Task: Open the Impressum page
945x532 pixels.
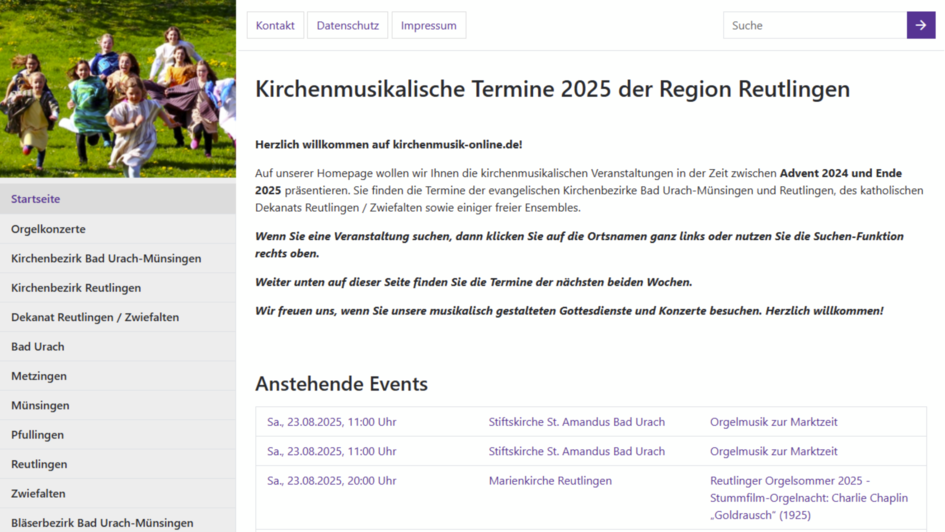Action: pyautogui.click(x=429, y=25)
